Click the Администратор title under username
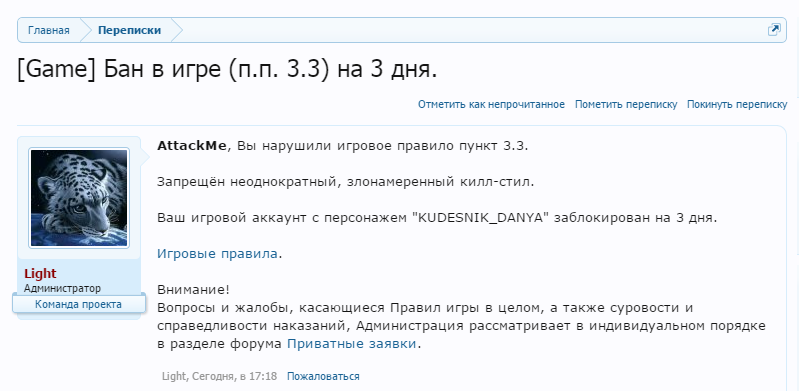This screenshot has width=799, height=391. [x=62, y=289]
